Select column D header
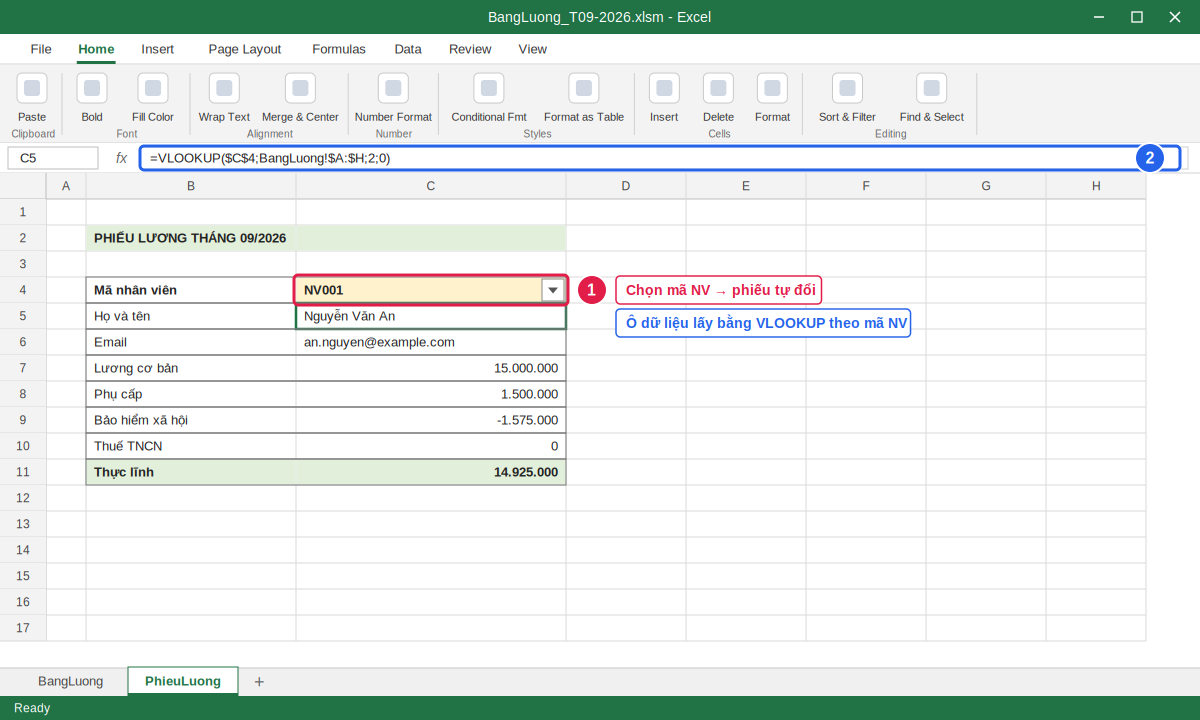This screenshot has height=720, width=1200. 626,186
